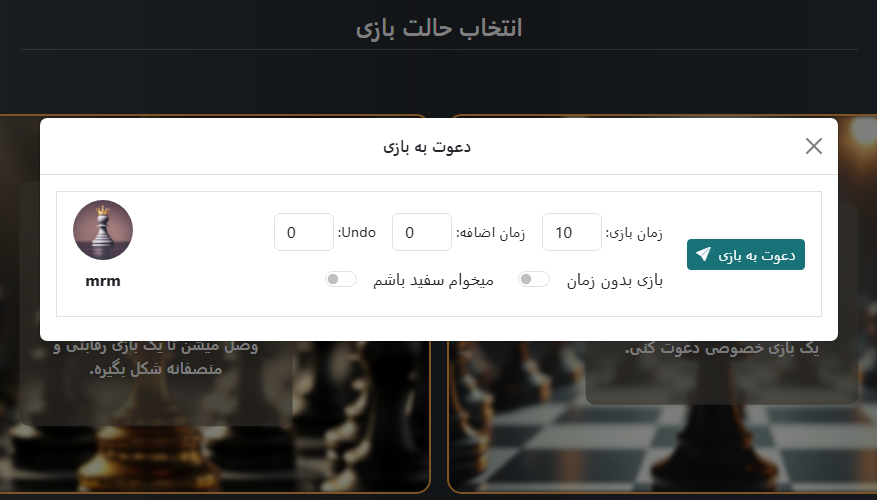
Task: Click the paper plane icon on invite button
Action: [x=704, y=255]
